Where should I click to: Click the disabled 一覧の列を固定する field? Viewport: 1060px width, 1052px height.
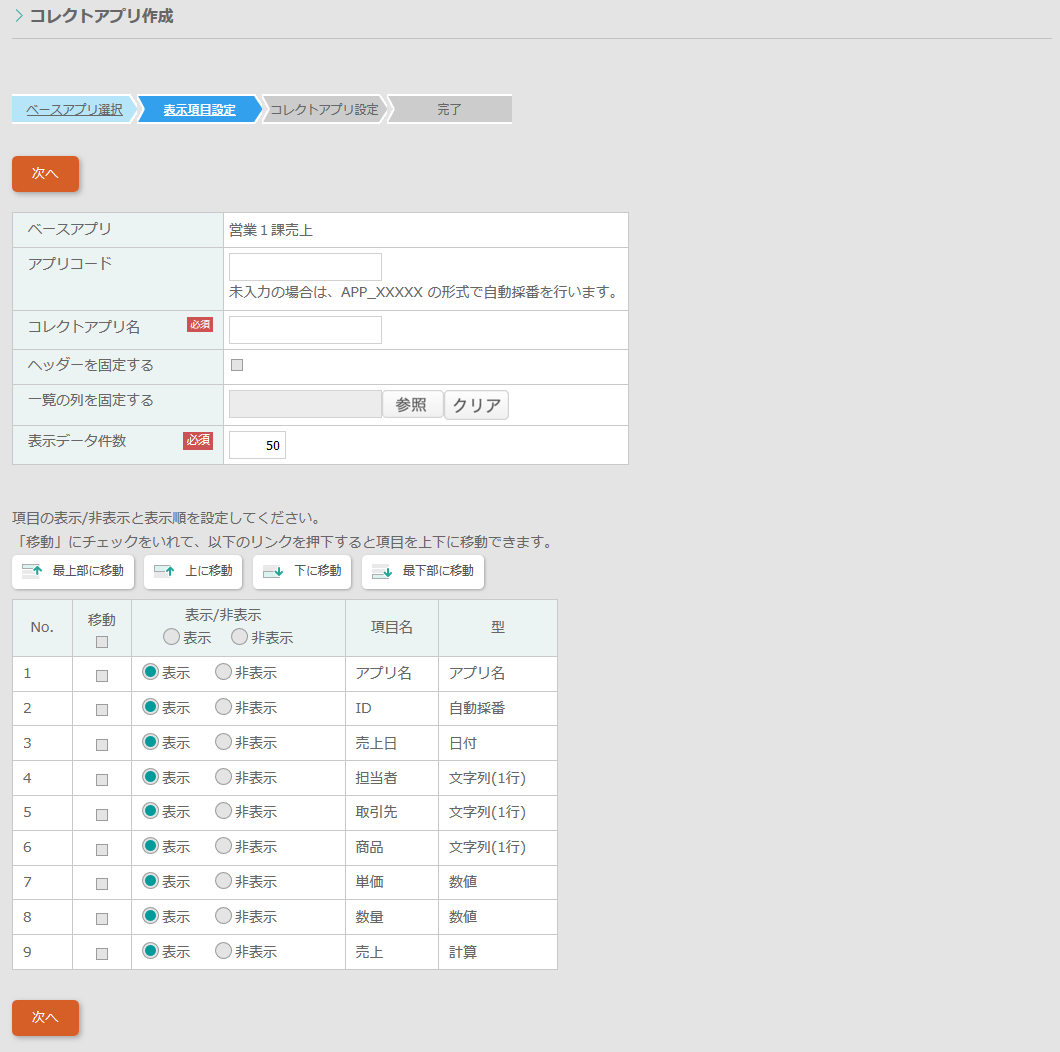click(x=306, y=404)
